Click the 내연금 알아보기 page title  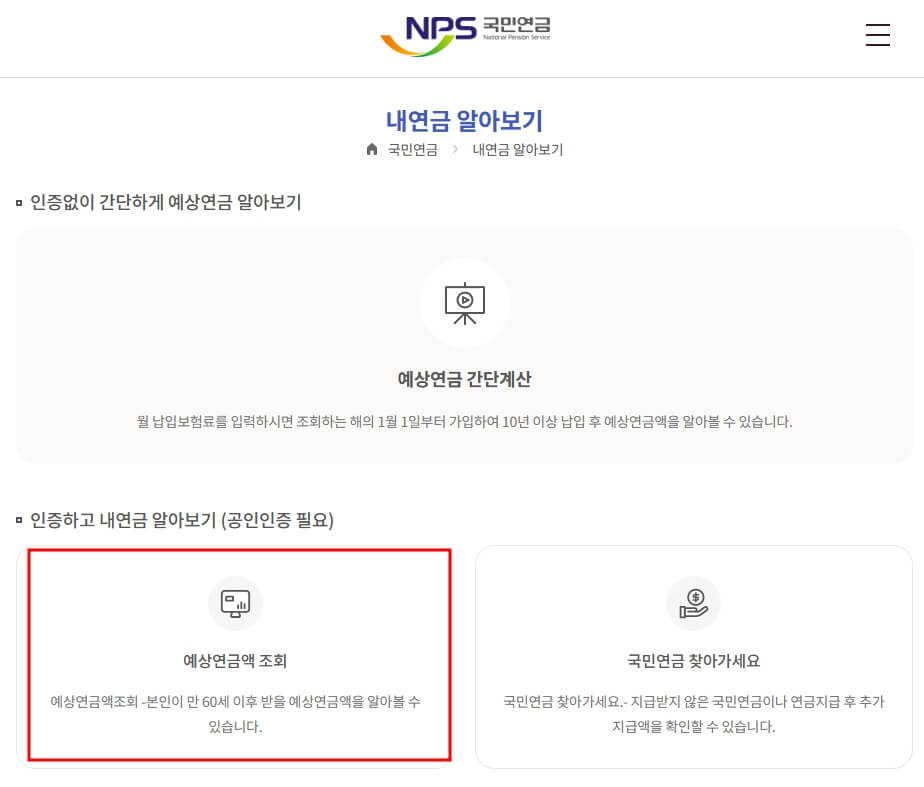464,120
